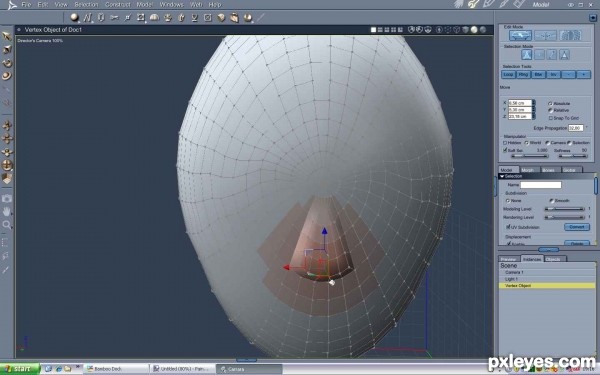600x375 pixels.
Task: Open the Assemble room hand icon at top right
Action: [460, 4]
